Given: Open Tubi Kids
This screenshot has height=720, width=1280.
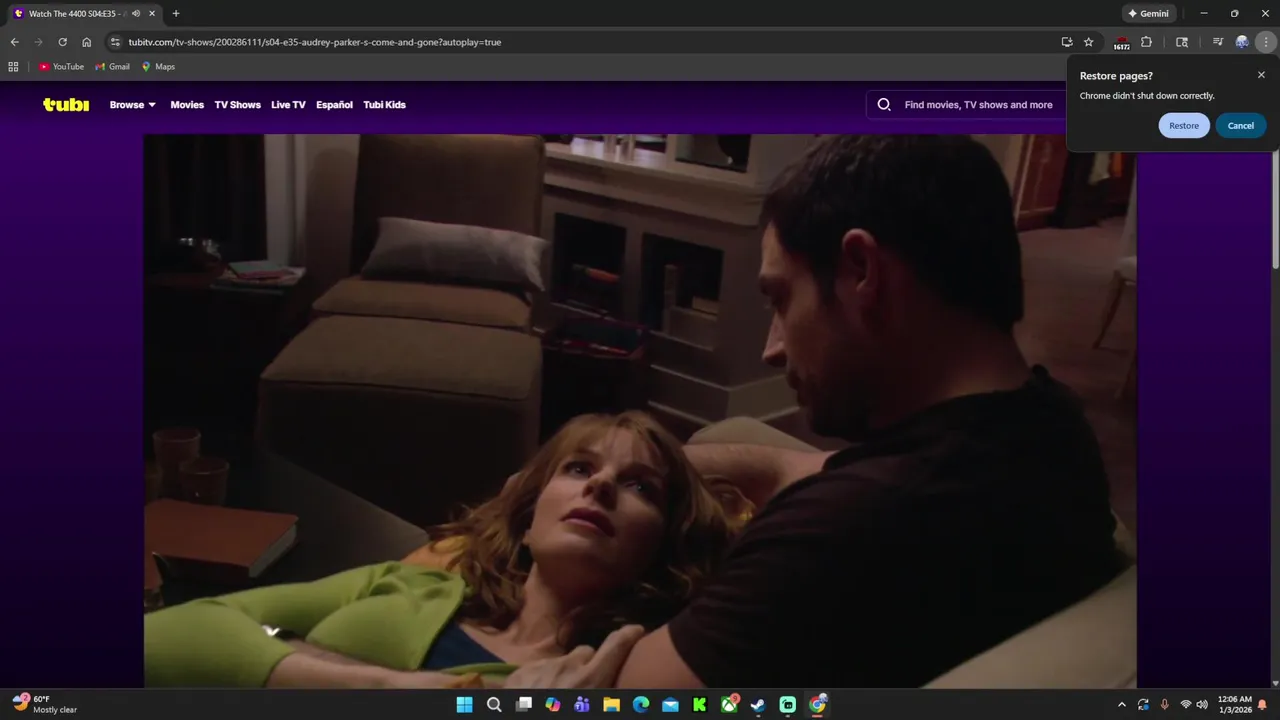Looking at the screenshot, I should [x=384, y=105].
